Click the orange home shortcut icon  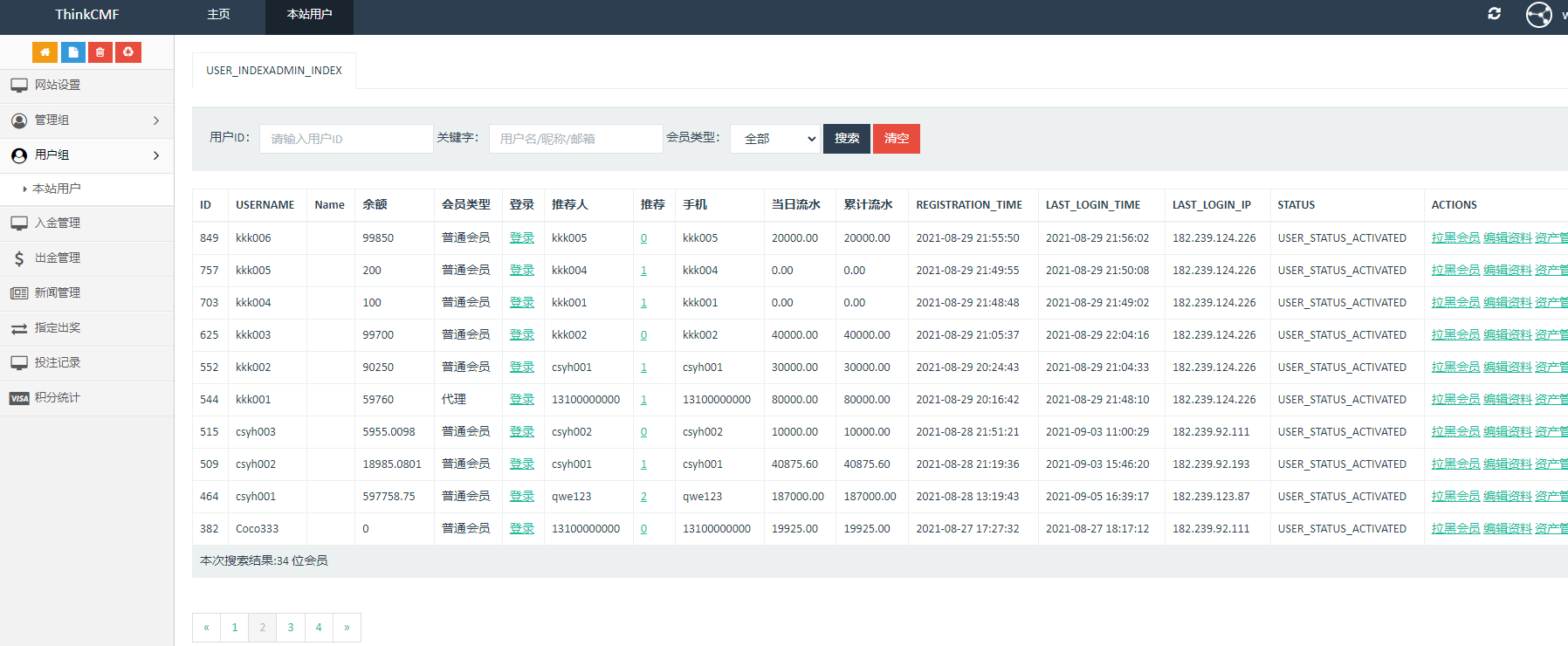[x=45, y=52]
